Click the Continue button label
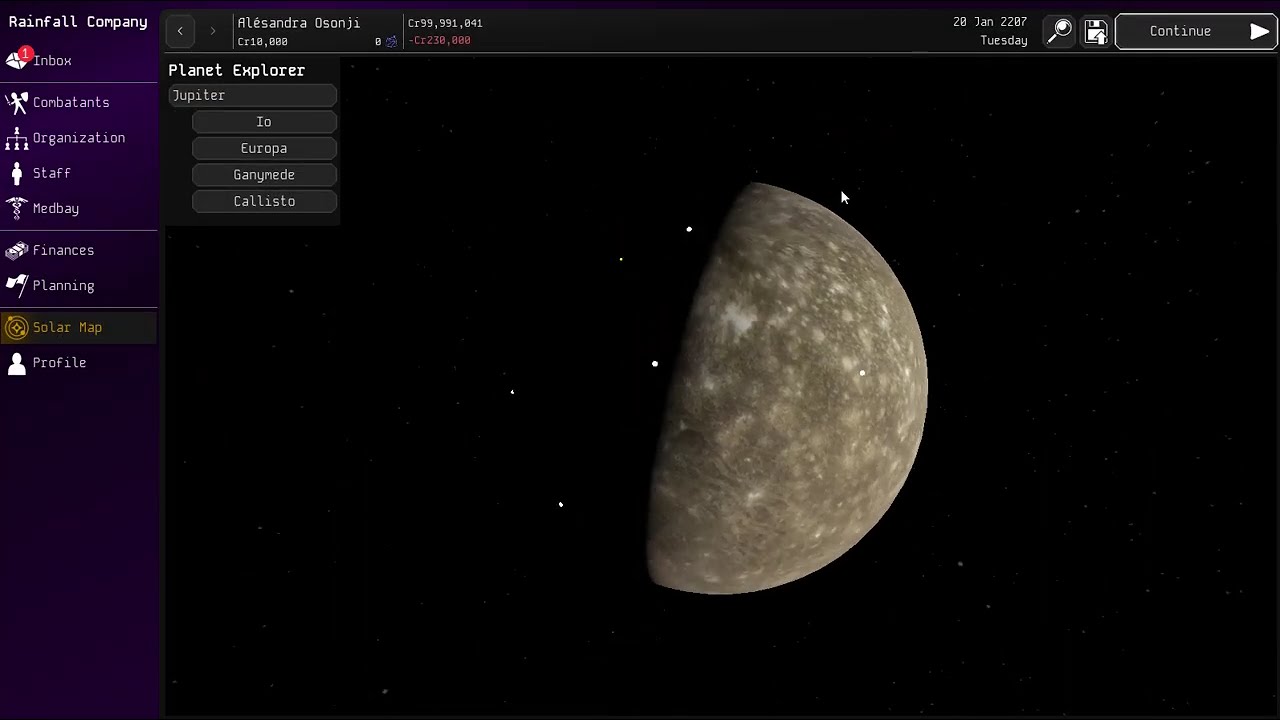 tap(1180, 31)
